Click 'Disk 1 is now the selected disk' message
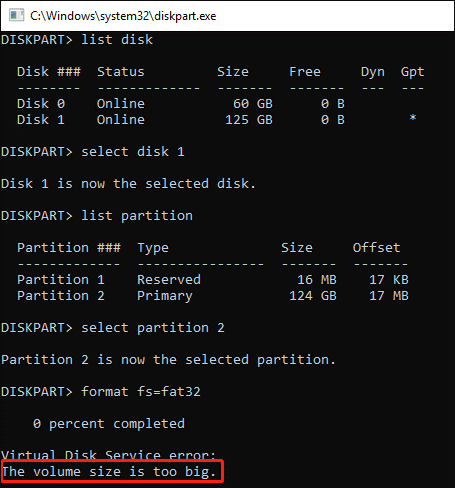This screenshot has height=488, width=455. (128, 184)
